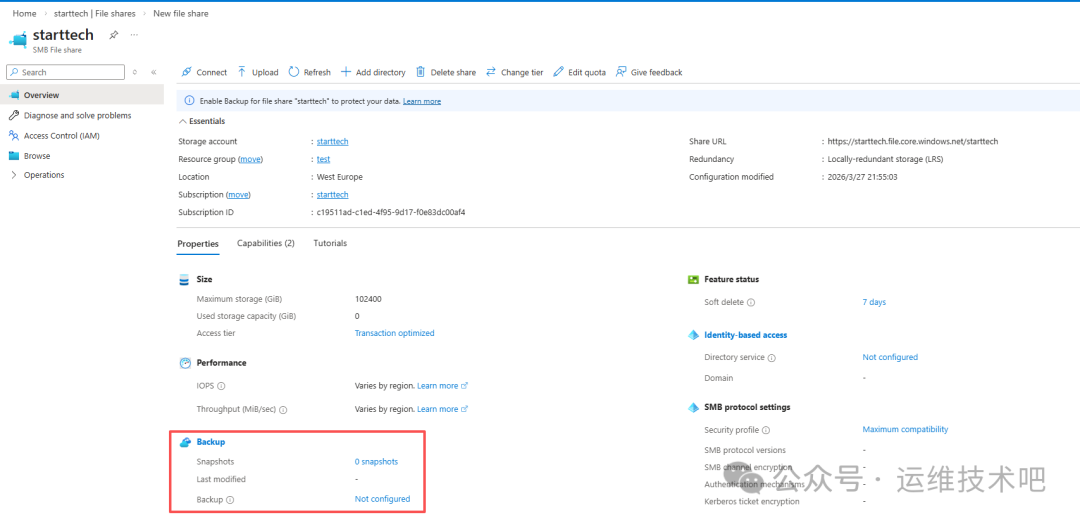Click the Delete share trash icon

tap(421, 72)
